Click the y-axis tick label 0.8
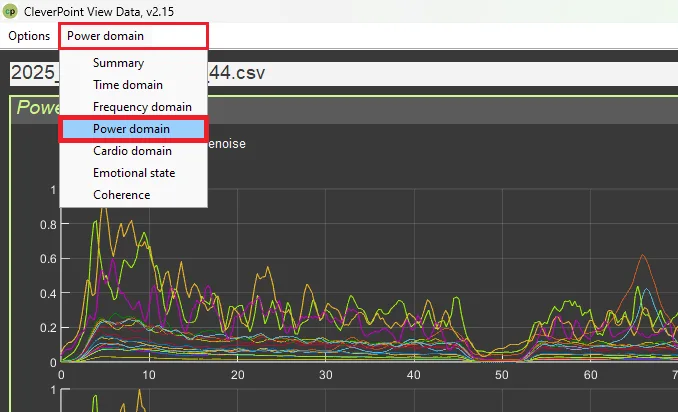The image size is (678, 412). coord(48,225)
